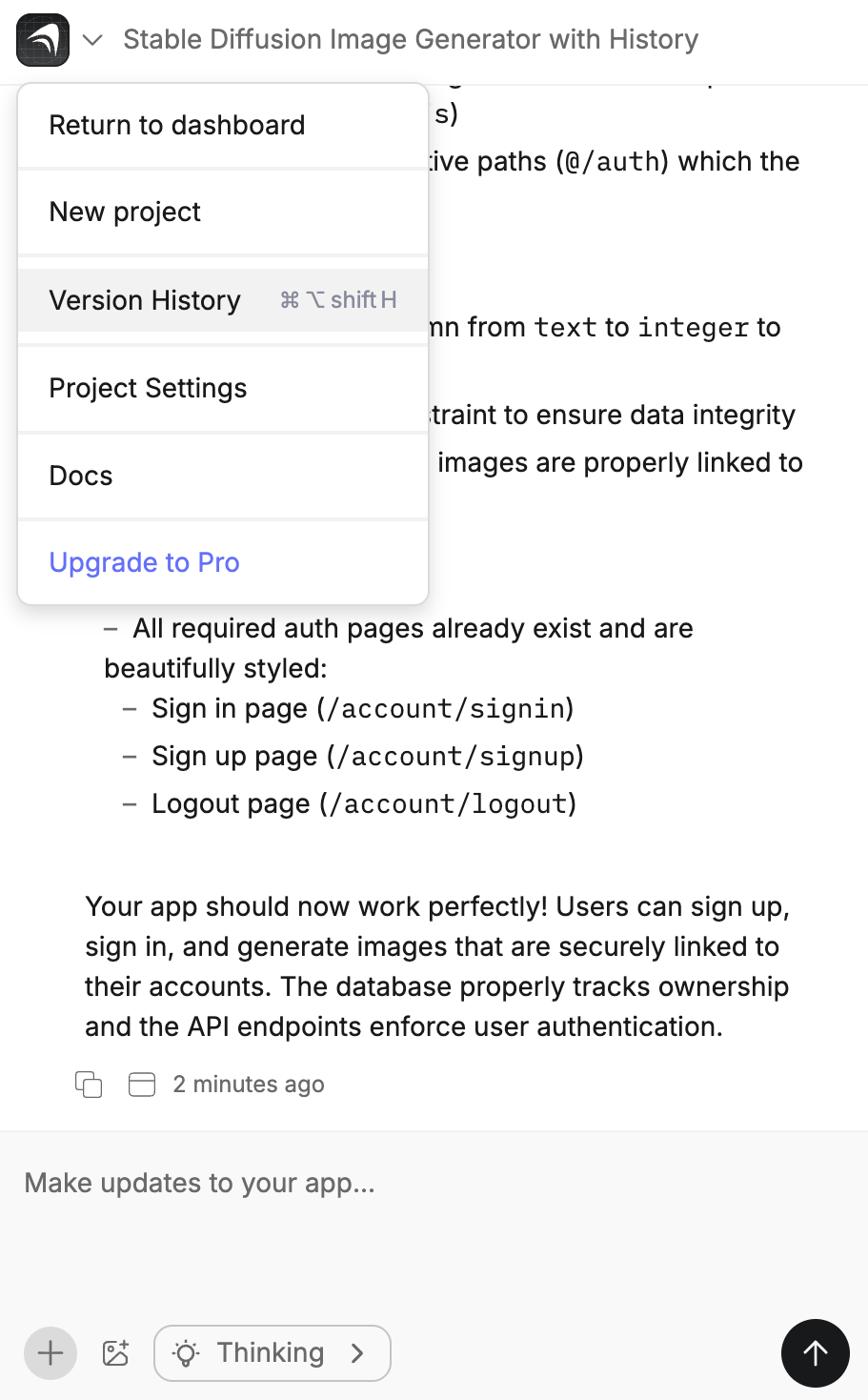Click the project logo icon top-left
The width and height of the screenshot is (868, 1400).
[x=41, y=39]
